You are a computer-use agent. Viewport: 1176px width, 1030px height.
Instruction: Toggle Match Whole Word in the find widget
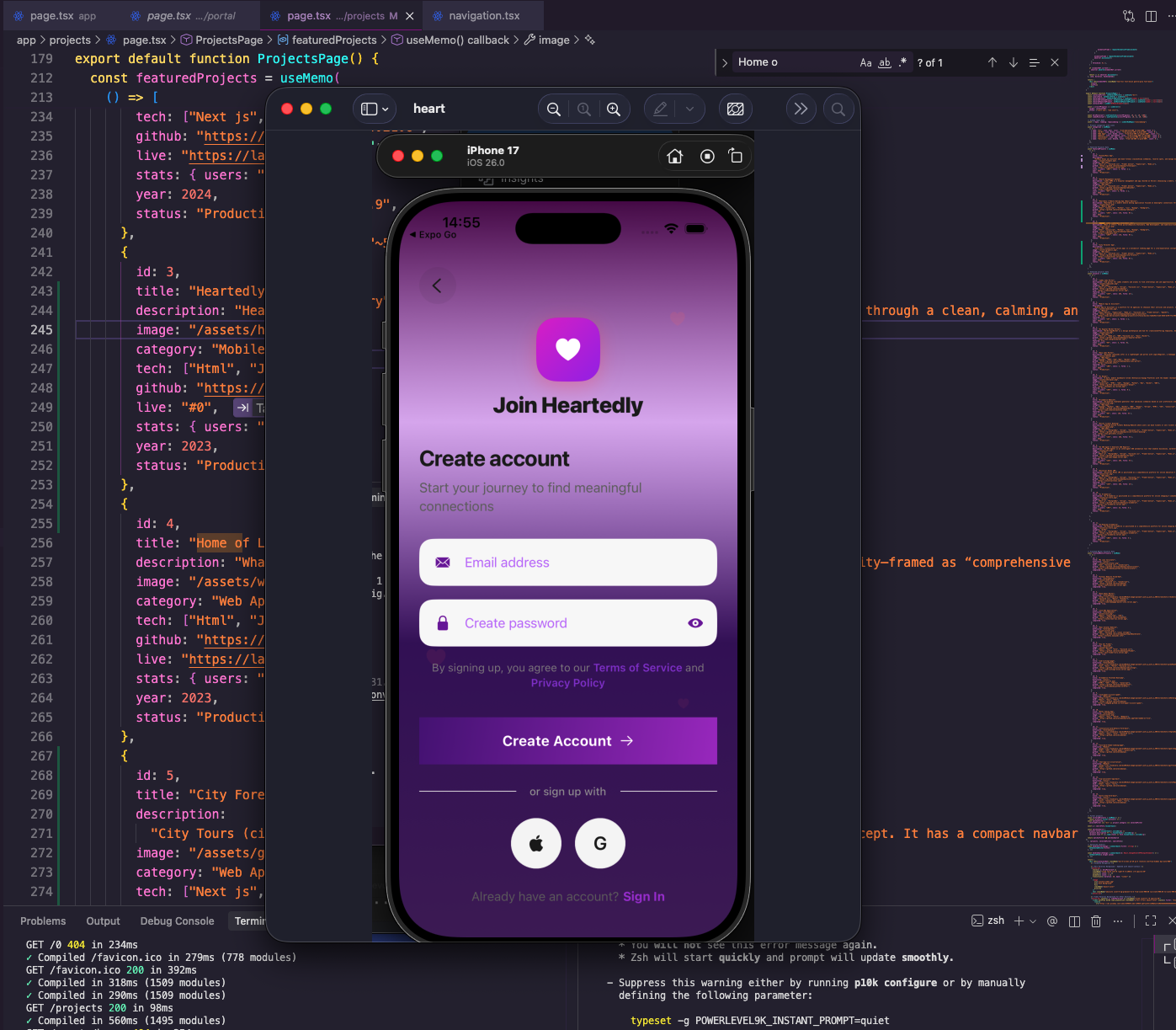pyautogui.click(x=883, y=61)
